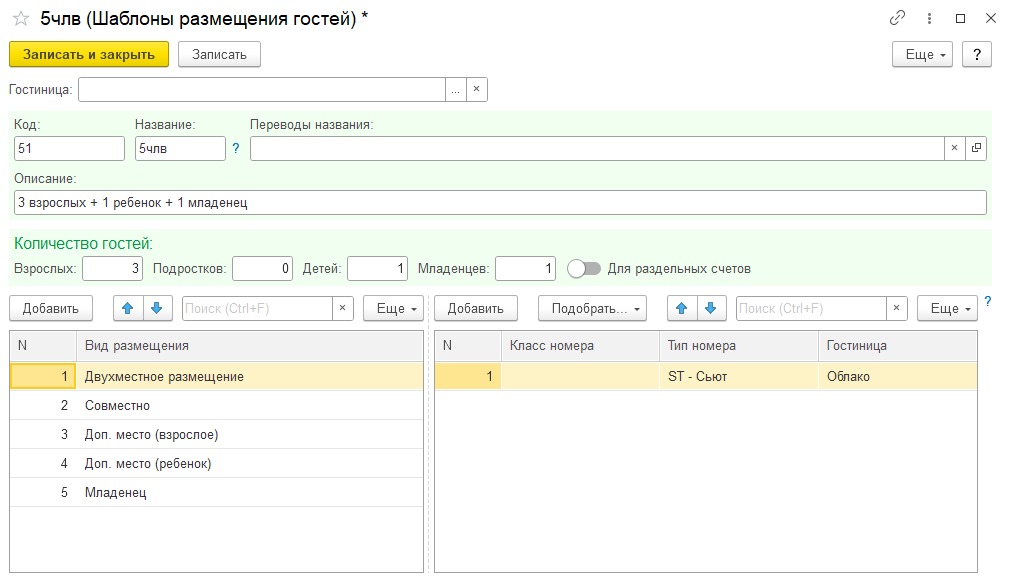The height and width of the screenshot is (585, 1009).
Task: Click the Записать button
Action: (219, 55)
